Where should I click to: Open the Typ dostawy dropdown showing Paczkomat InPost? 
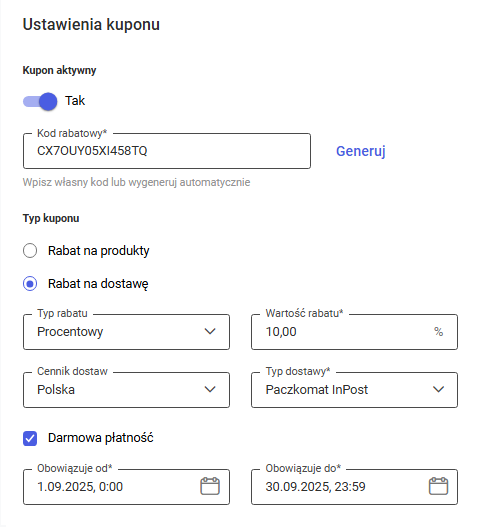pyautogui.click(x=355, y=390)
